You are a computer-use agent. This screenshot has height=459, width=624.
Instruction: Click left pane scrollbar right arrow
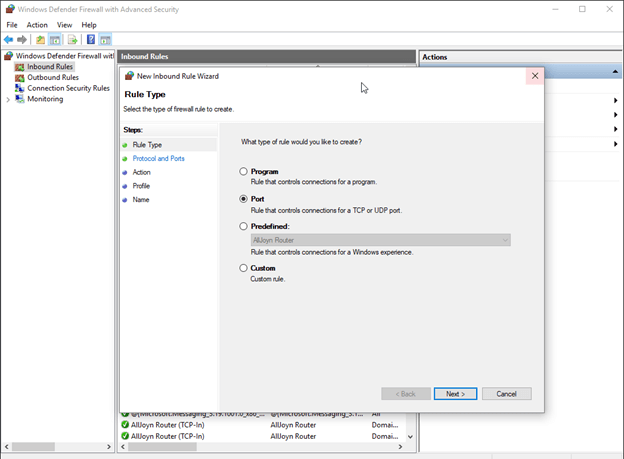[109, 447]
